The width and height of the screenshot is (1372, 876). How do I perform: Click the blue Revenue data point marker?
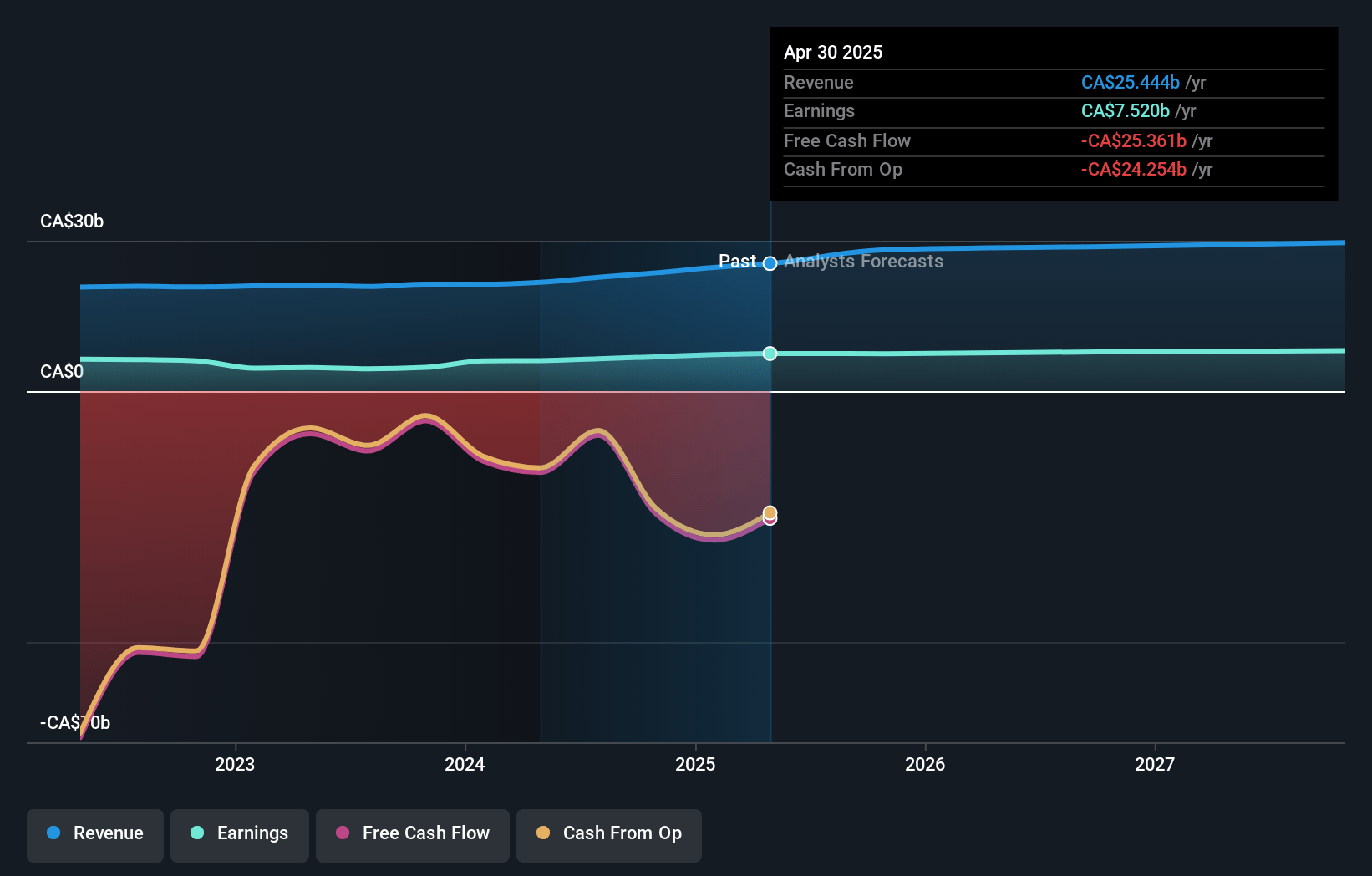770,263
